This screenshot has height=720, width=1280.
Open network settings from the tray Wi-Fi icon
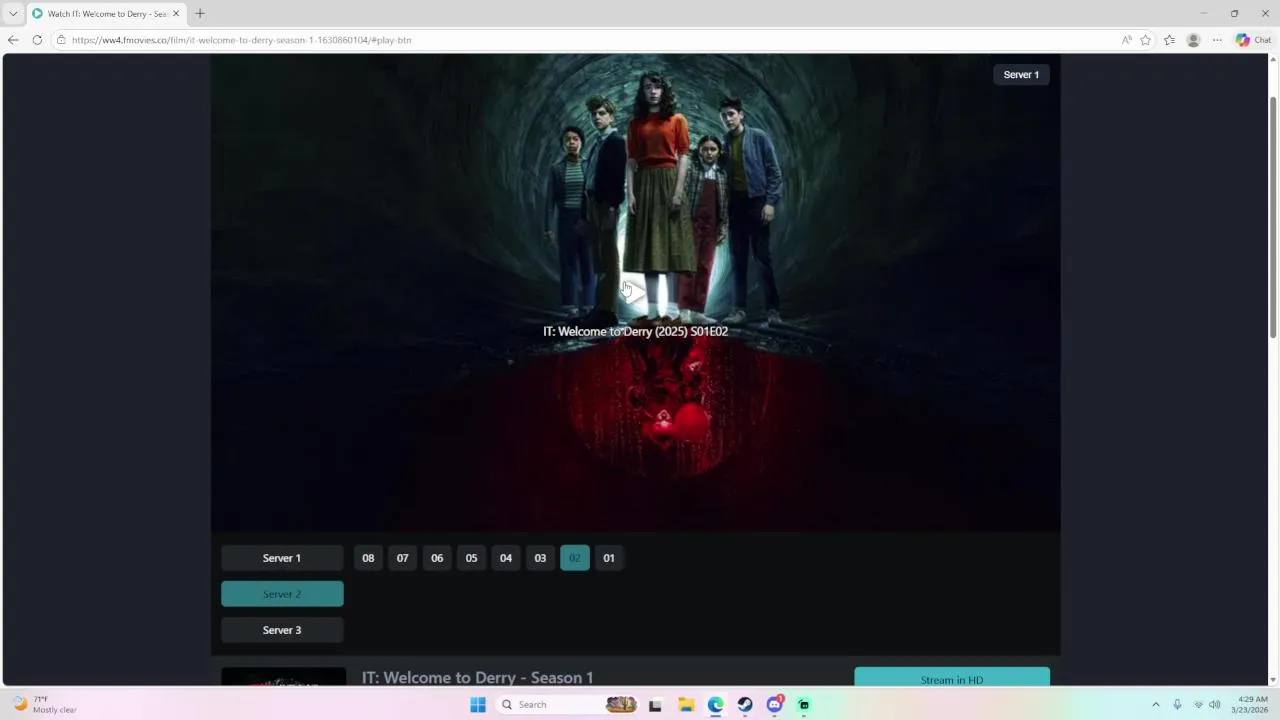[1198, 705]
